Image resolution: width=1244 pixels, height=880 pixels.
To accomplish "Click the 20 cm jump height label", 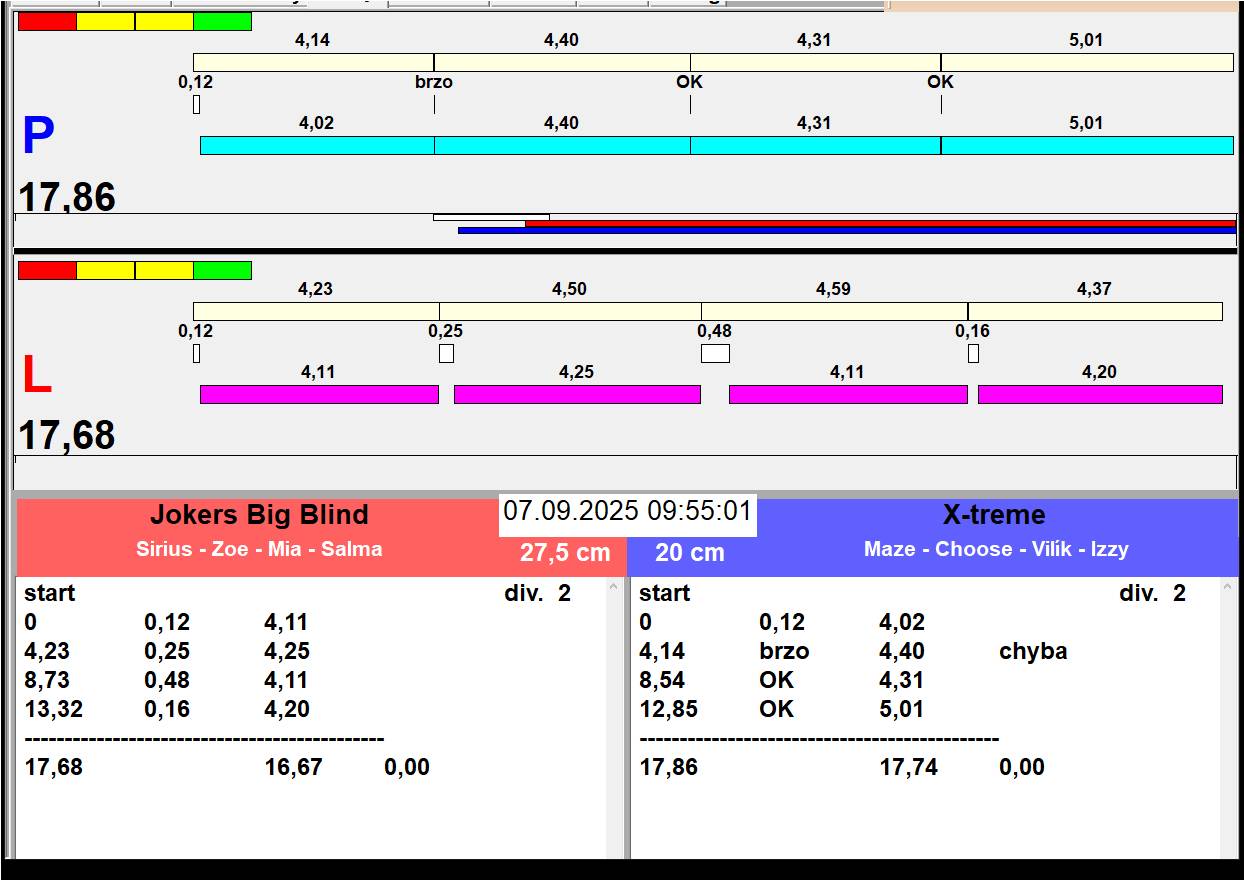I will tap(690, 553).
